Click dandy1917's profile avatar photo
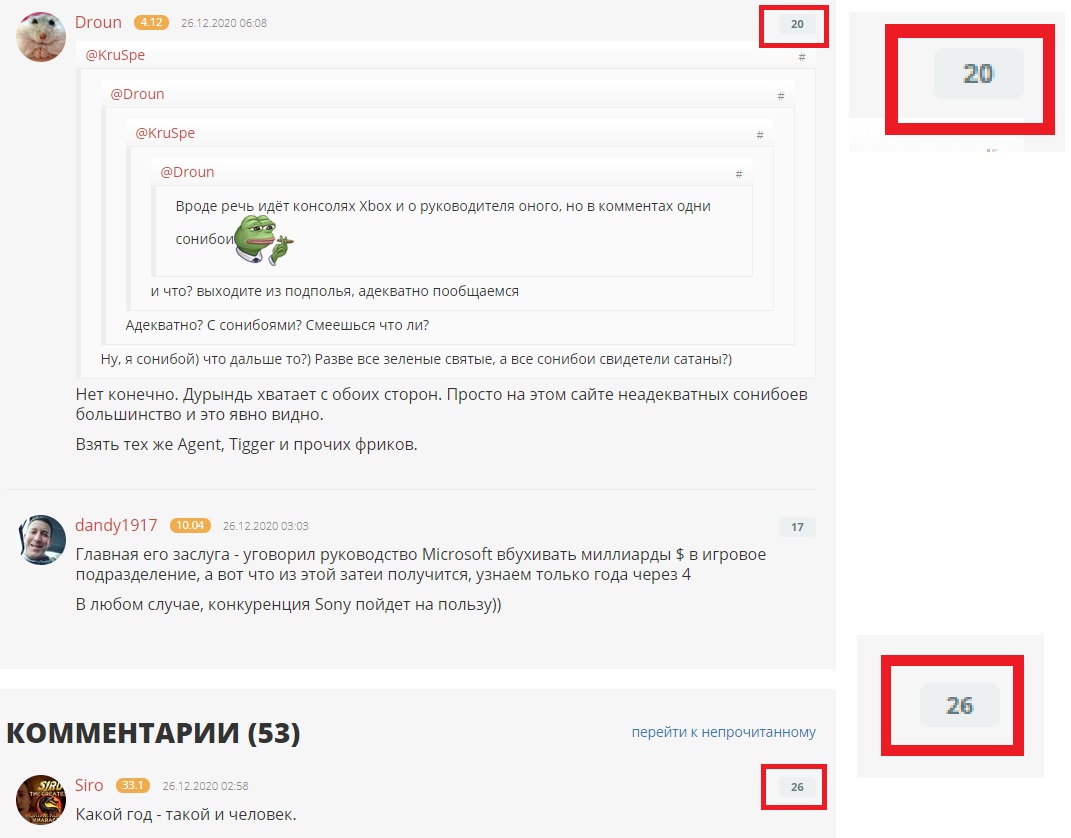 (x=40, y=540)
